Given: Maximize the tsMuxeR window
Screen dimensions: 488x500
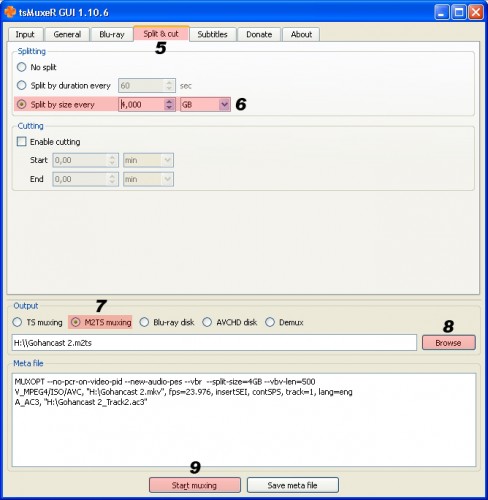Looking at the screenshot, I should [459, 13].
